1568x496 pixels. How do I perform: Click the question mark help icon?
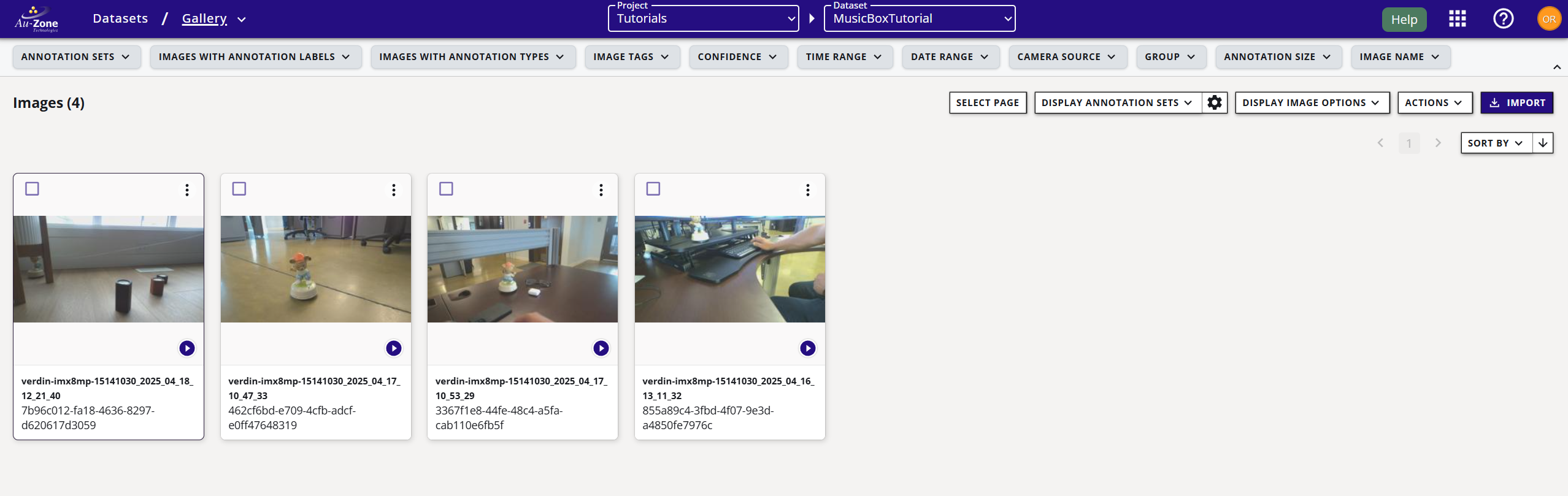click(1503, 19)
